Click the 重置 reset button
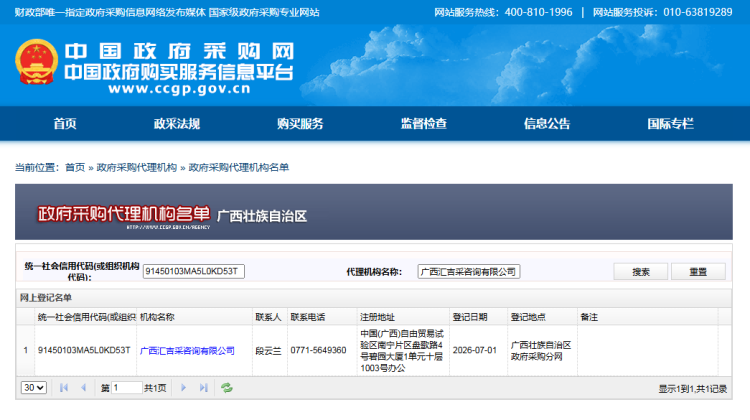The height and width of the screenshot is (420, 750). [698, 272]
